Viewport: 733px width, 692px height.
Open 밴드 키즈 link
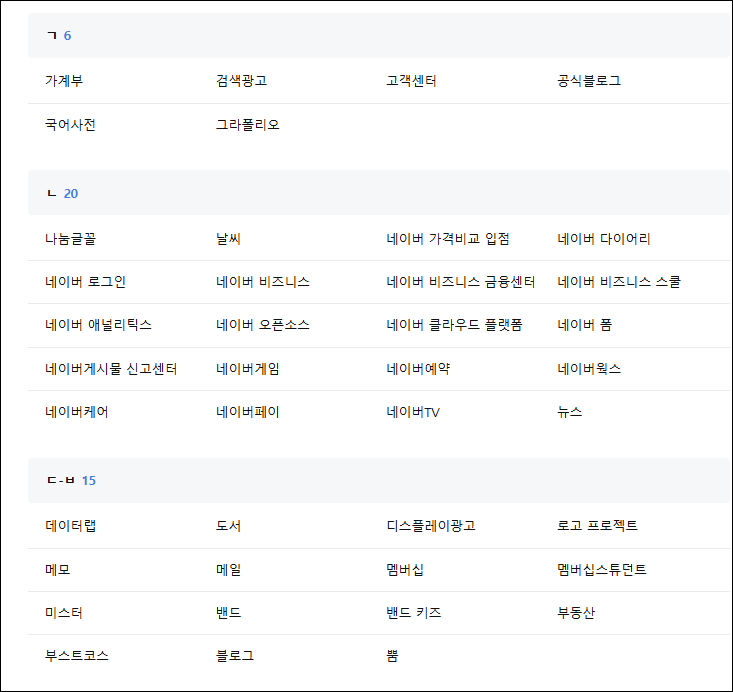tap(414, 613)
